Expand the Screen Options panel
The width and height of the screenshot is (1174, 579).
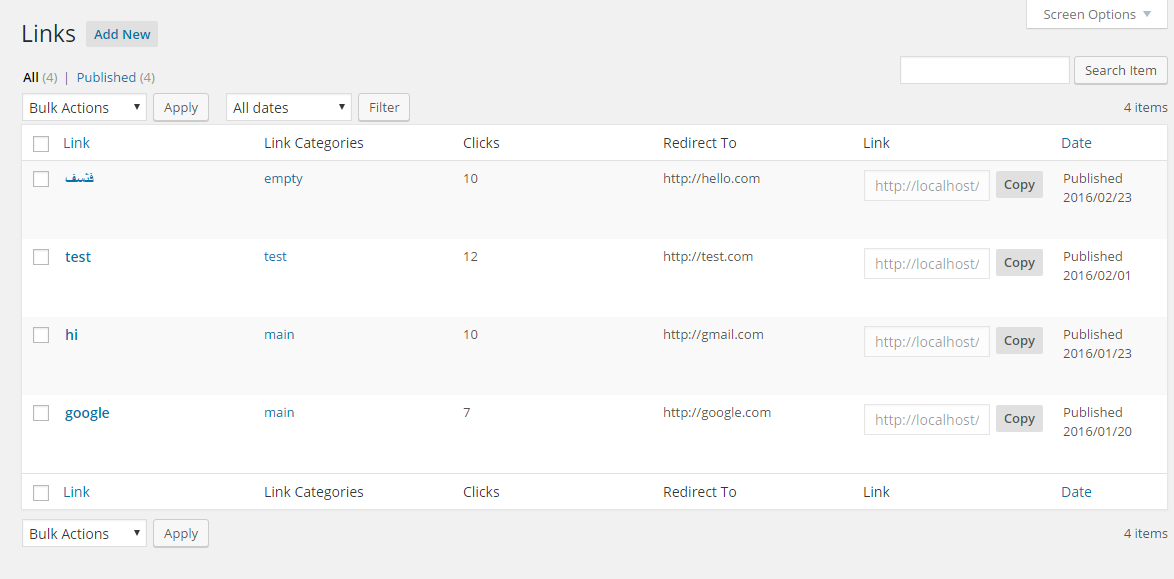(x=1096, y=14)
